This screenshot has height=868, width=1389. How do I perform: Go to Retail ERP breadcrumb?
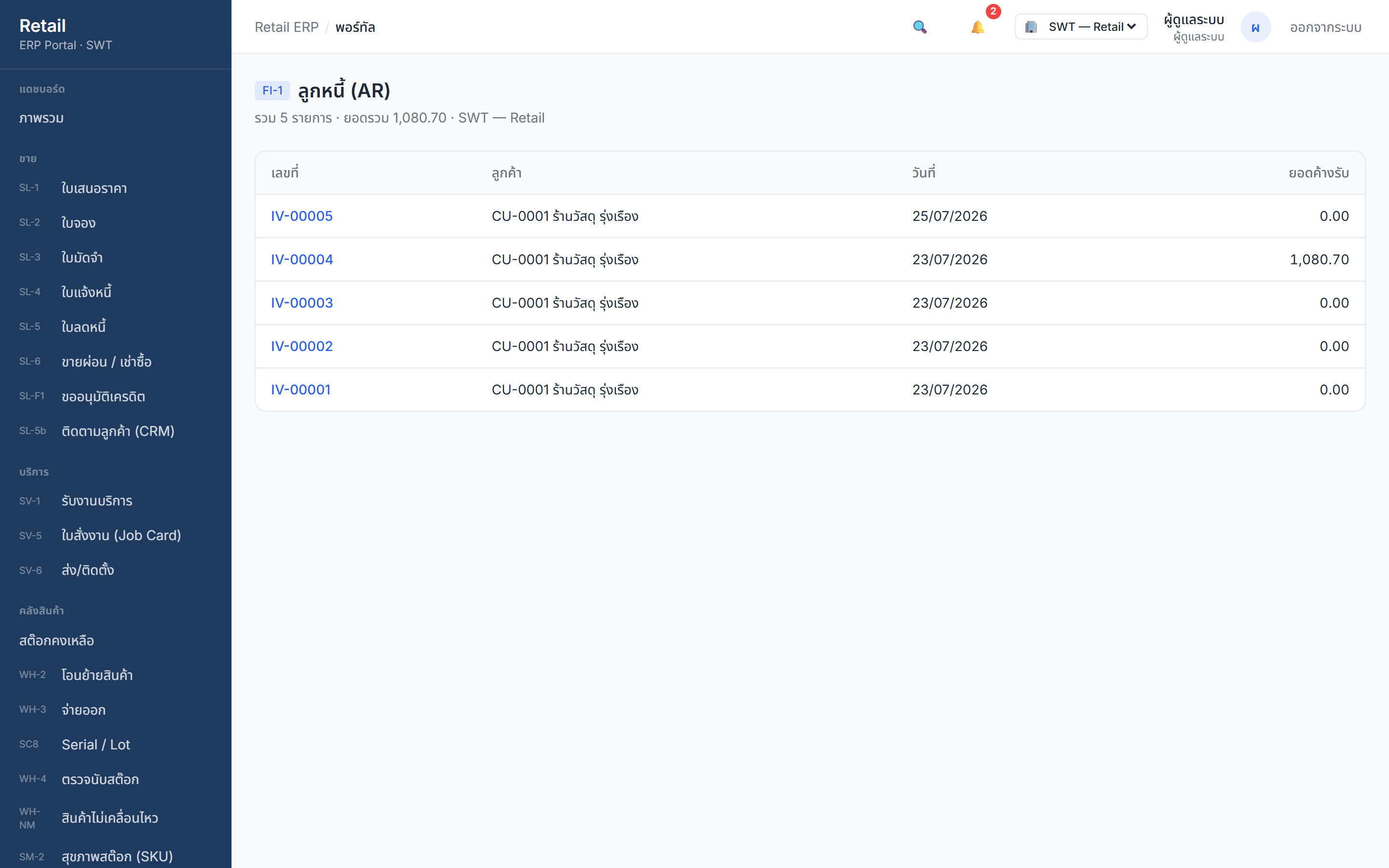click(286, 27)
